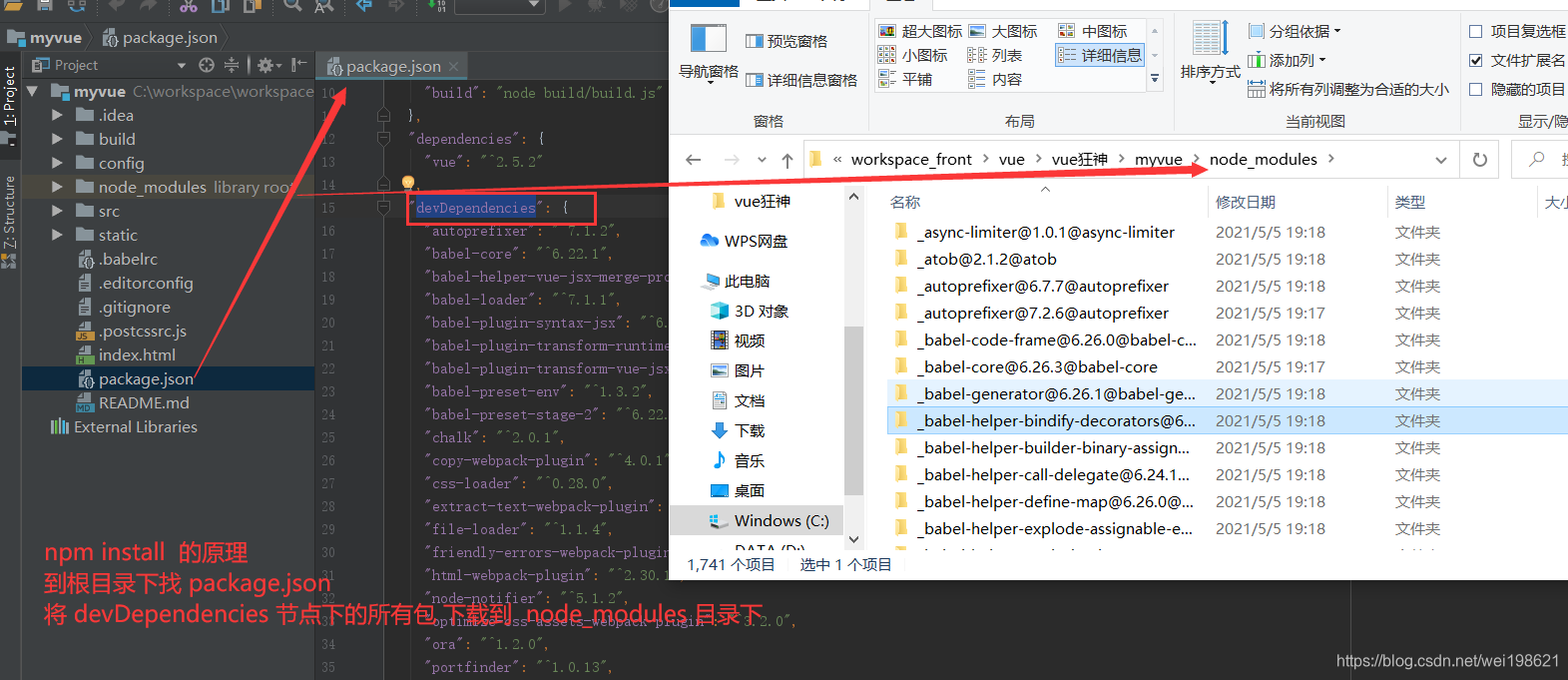
Task: Open WPS cloud drive in navigation pane
Action: tap(744, 241)
